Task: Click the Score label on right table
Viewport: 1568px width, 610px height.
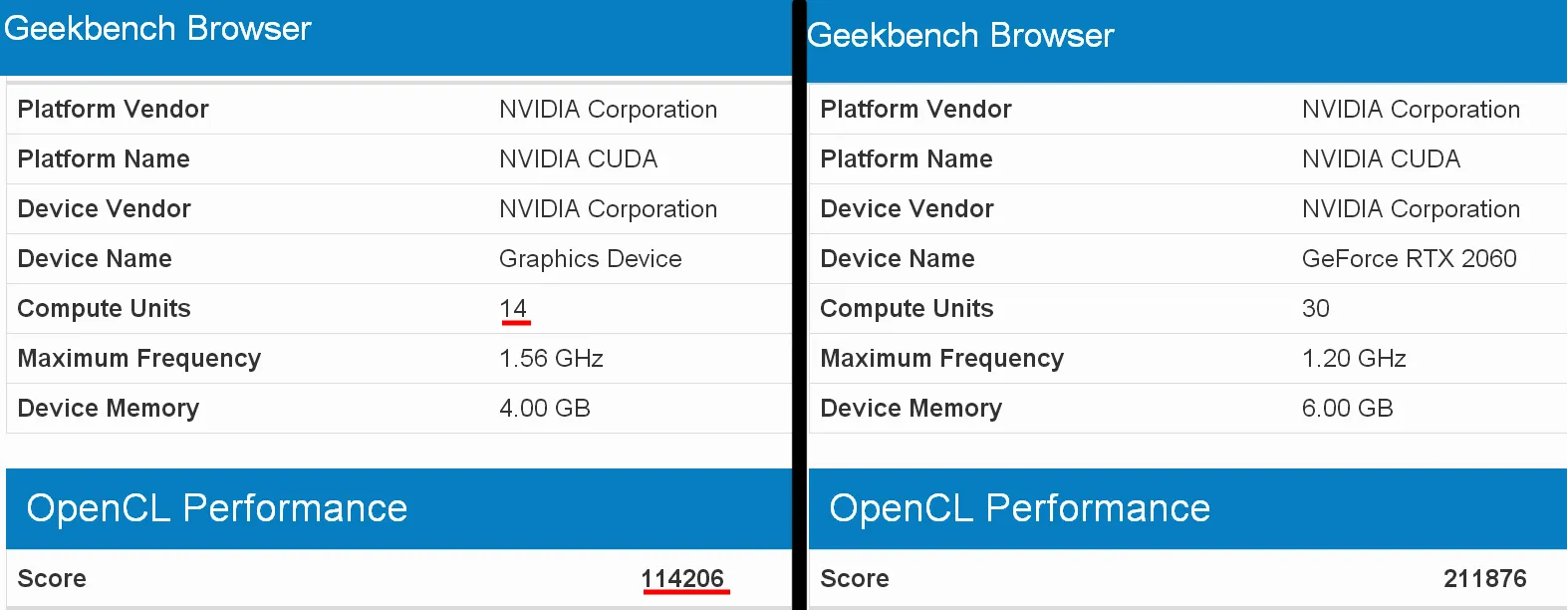Action: (855, 578)
